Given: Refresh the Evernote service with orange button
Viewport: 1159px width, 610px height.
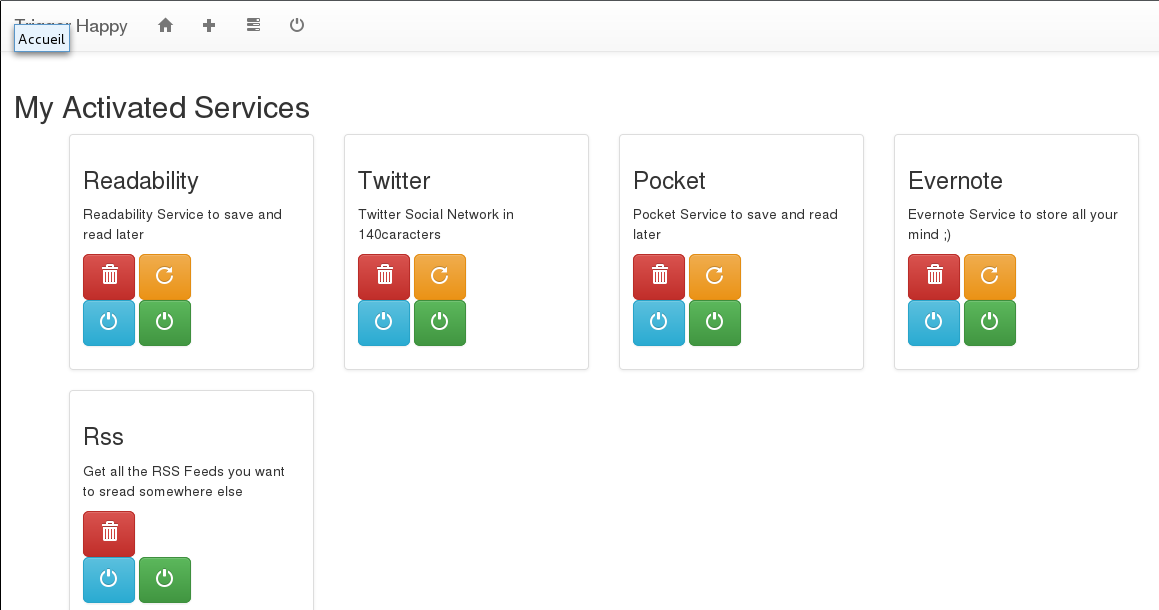Looking at the screenshot, I should pyautogui.click(x=990, y=277).
